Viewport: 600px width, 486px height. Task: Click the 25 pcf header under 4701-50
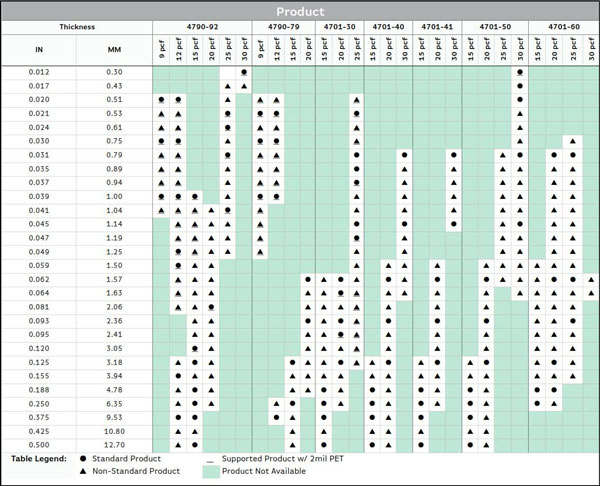(503, 49)
